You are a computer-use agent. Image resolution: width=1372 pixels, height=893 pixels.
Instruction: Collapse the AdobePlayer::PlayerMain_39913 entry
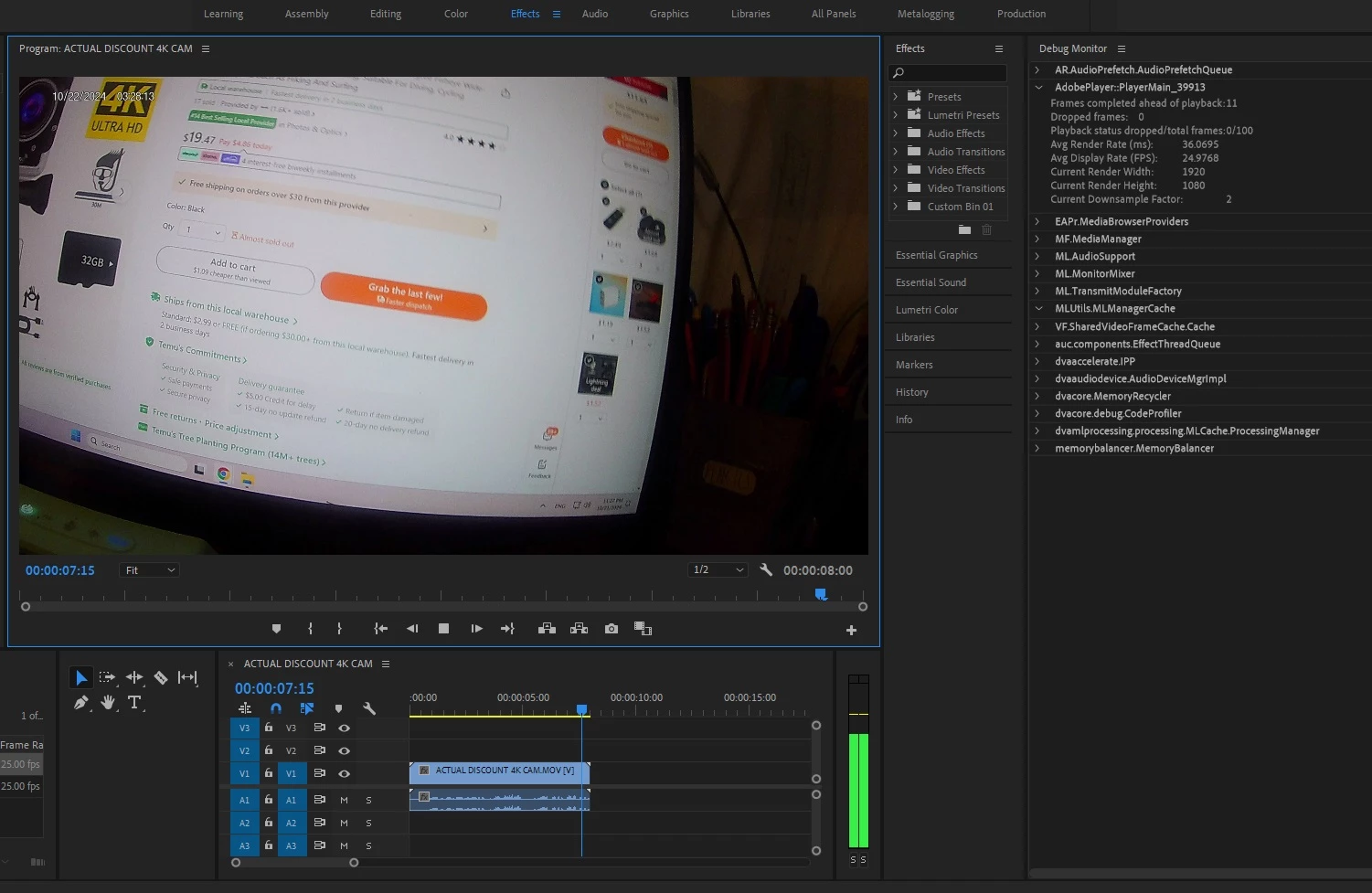[x=1038, y=88]
